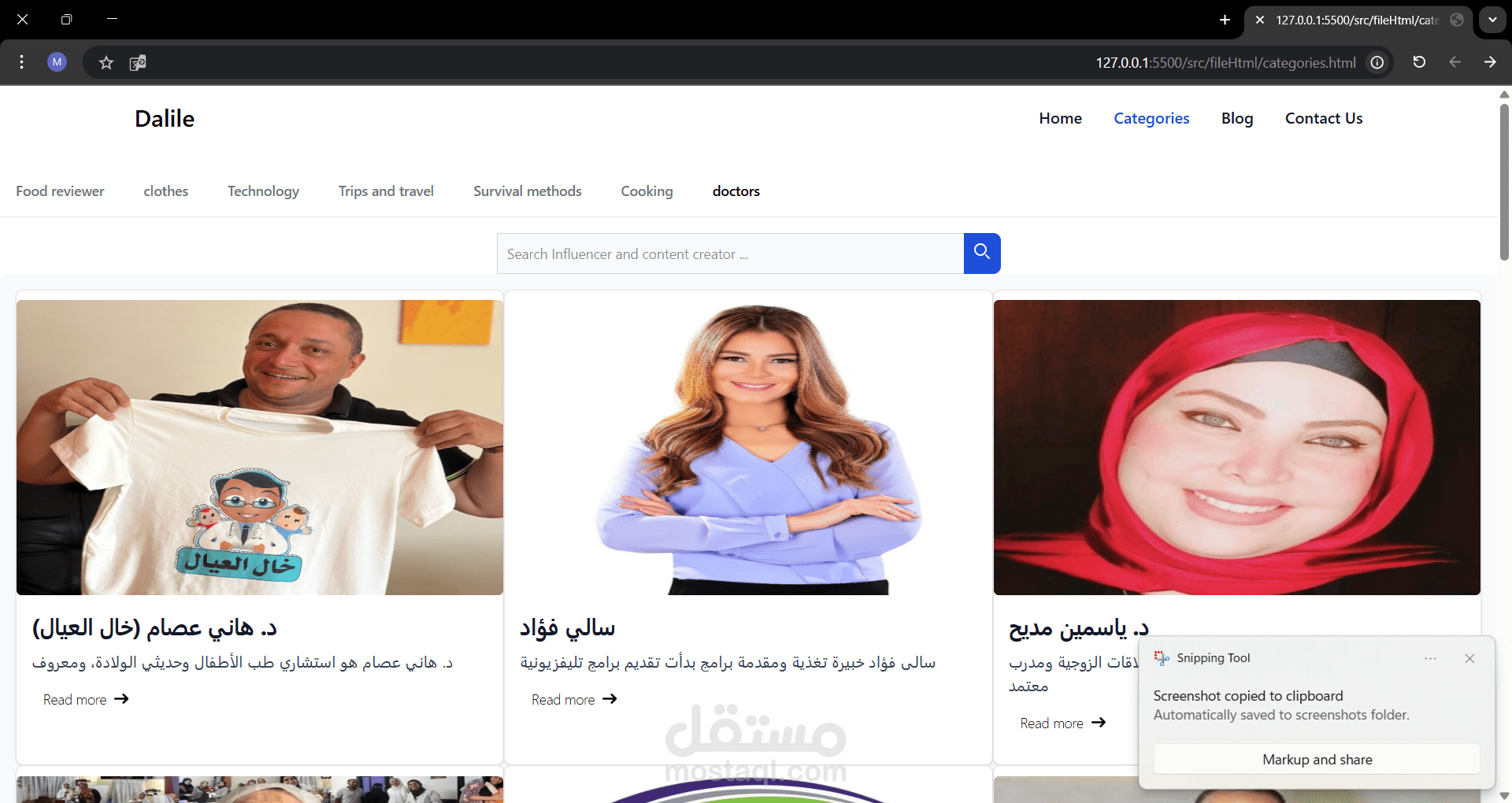Open Contact Us page
Viewport: 1512px width, 803px height.
(x=1324, y=118)
